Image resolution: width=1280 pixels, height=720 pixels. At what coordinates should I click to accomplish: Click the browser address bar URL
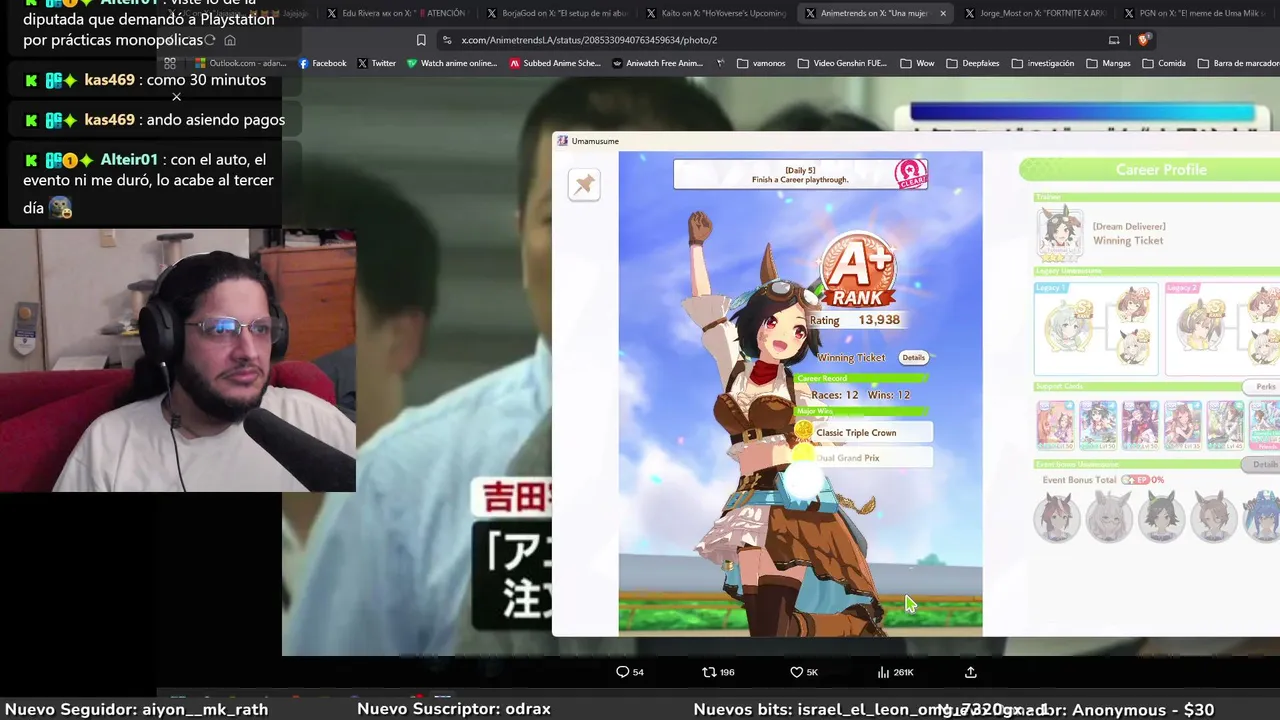point(589,40)
